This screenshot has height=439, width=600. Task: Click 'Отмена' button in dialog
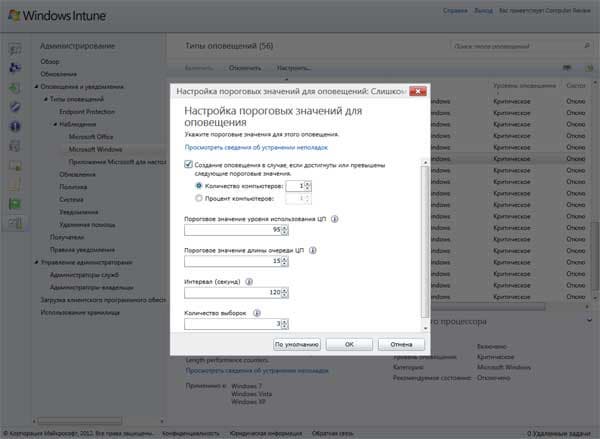pyautogui.click(x=401, y=344)
